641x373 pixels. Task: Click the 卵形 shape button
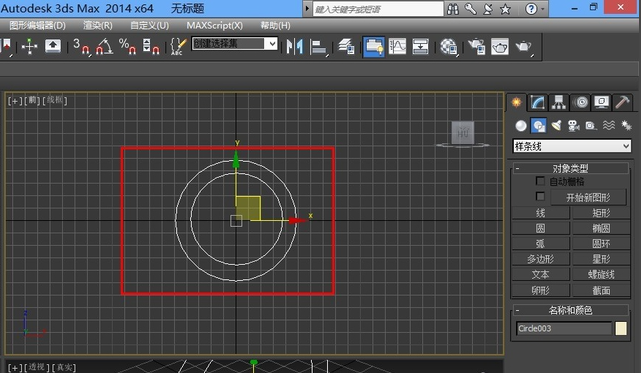pos(540,290)
